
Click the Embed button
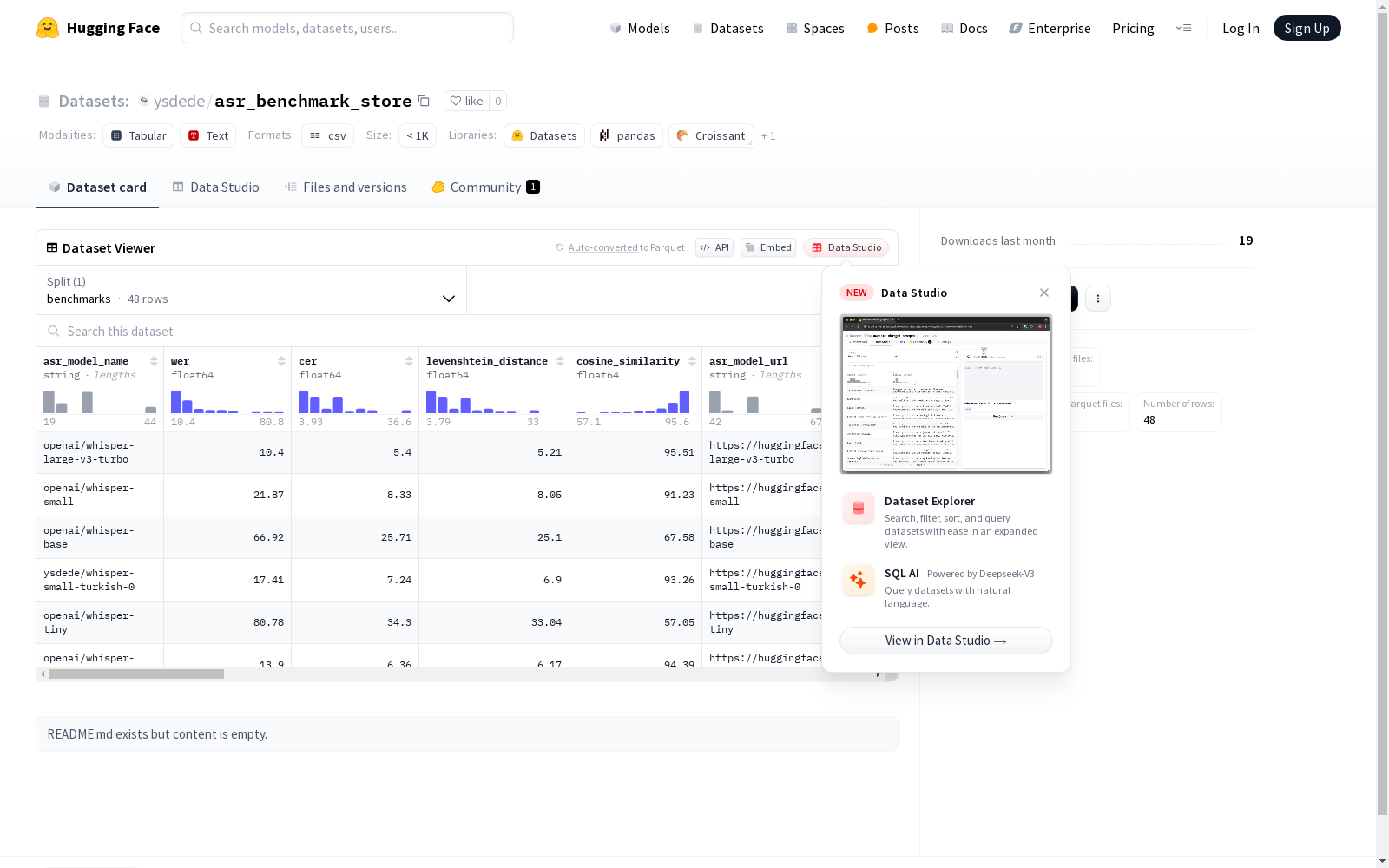point(768,247)
